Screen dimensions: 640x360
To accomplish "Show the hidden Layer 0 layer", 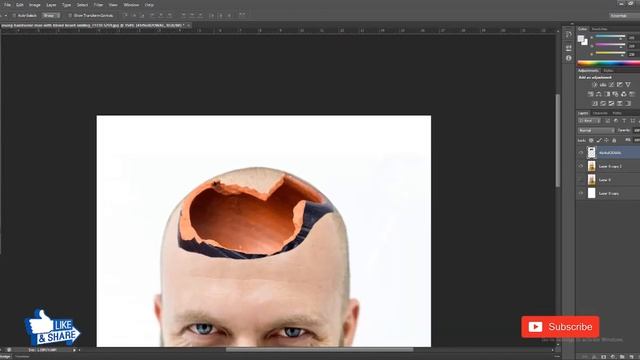I will point(581,180).
